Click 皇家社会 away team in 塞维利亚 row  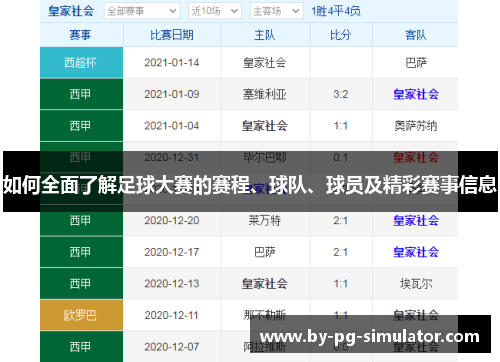416,94
